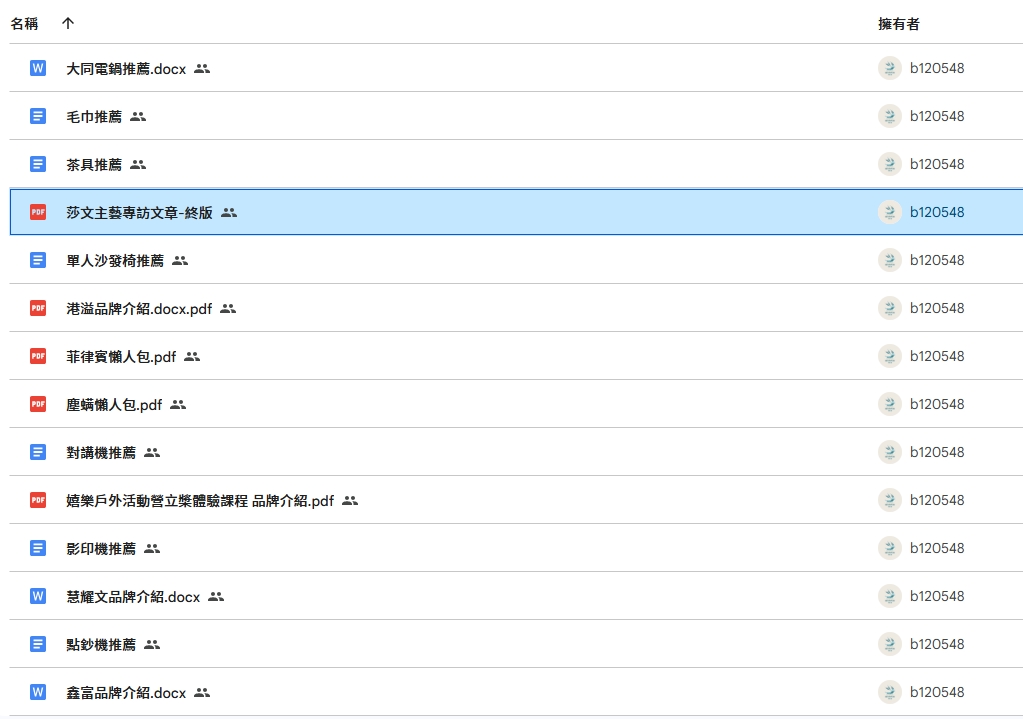Click owner avatar in 塵蟎懶人包.pdf row
1023x719 pixels.
click(890, 404)
